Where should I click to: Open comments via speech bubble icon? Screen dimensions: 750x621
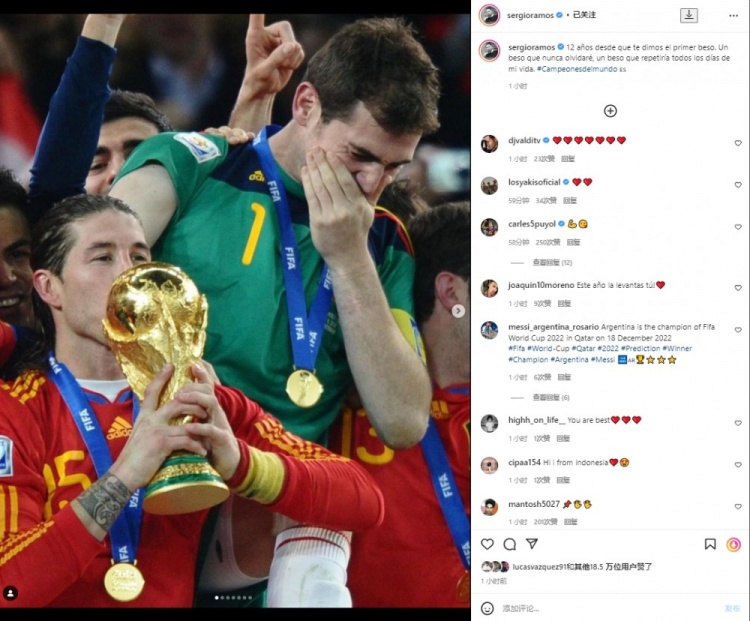(510, 544)
